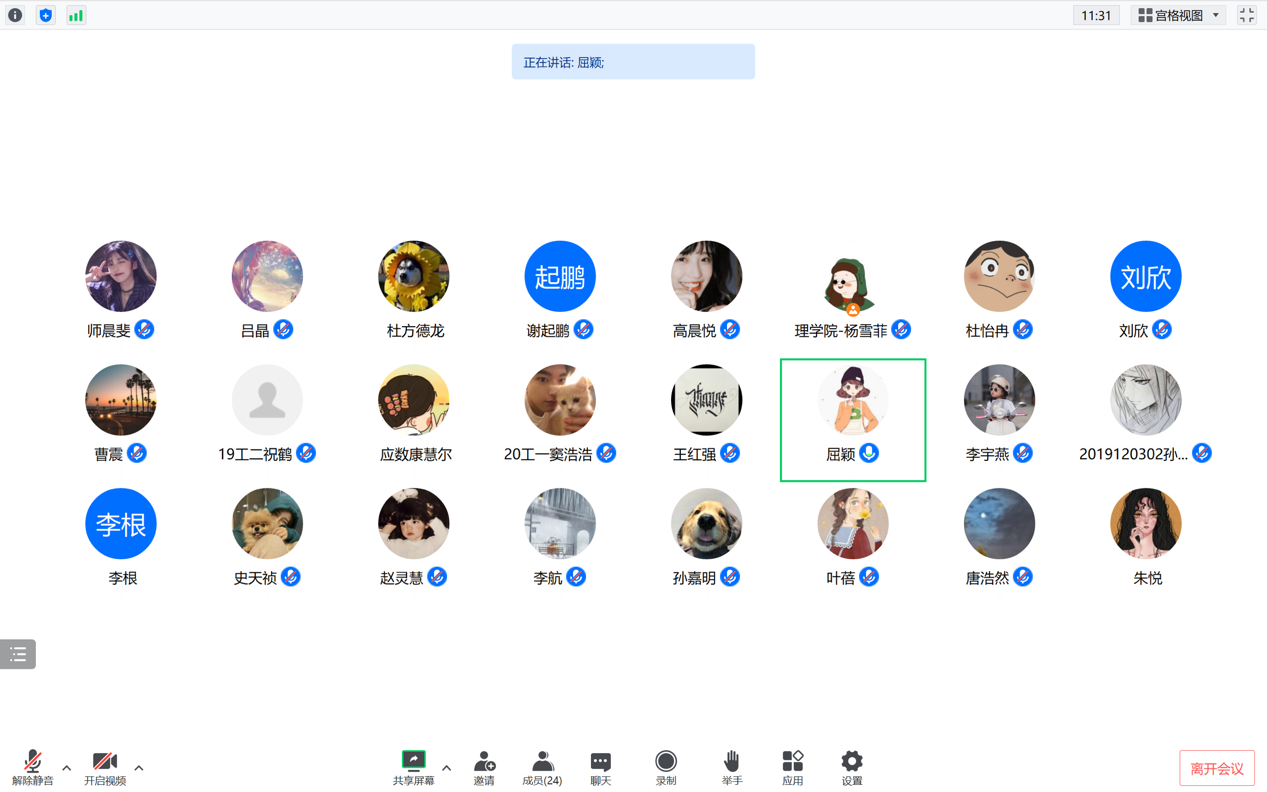The height and width of the screenshot is (792, 1267).
Task: Expand audio options arrow beside mute
Action: click(x=67, y=768)
